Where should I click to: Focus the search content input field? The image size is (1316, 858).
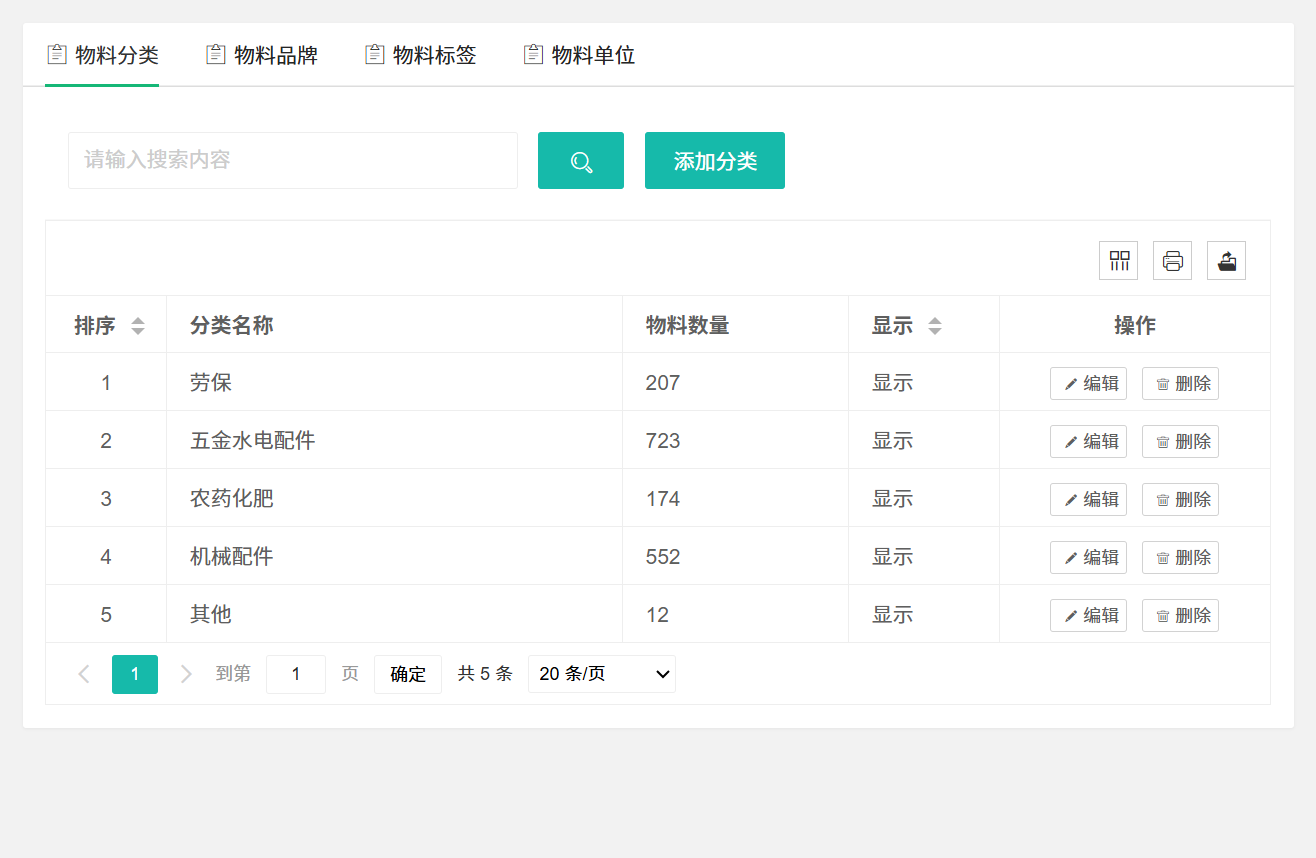[293, 160]
